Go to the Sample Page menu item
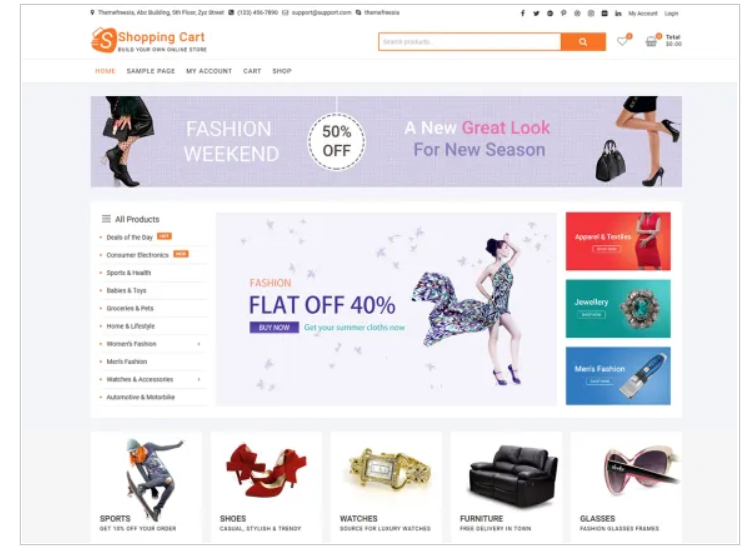The image size is (756, 552). tap(151, 71)
